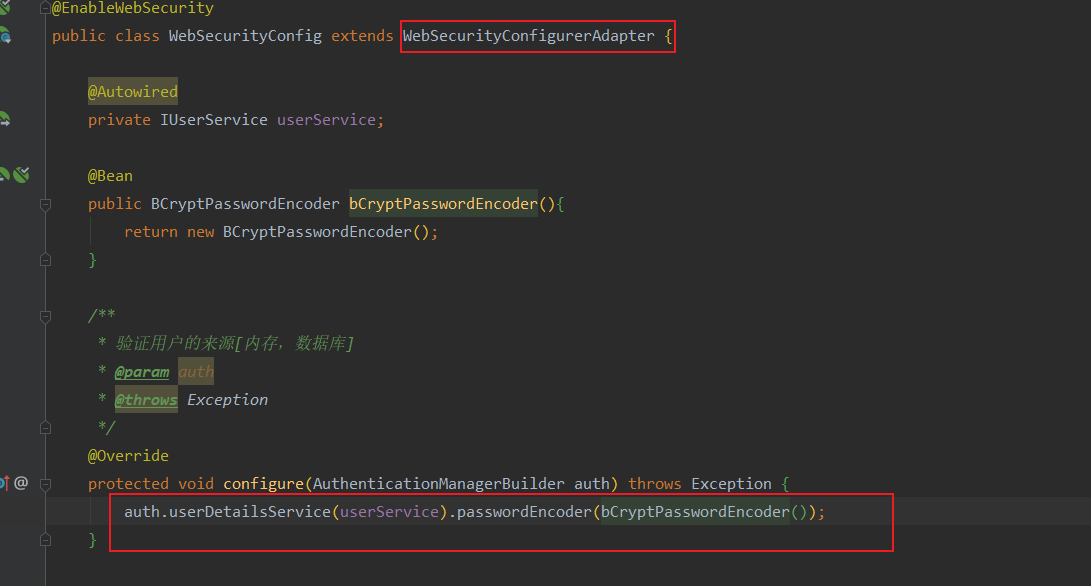Click the @EnableWebSecurity annotation
Screen dimensions: 1091x586
[133, 8]
